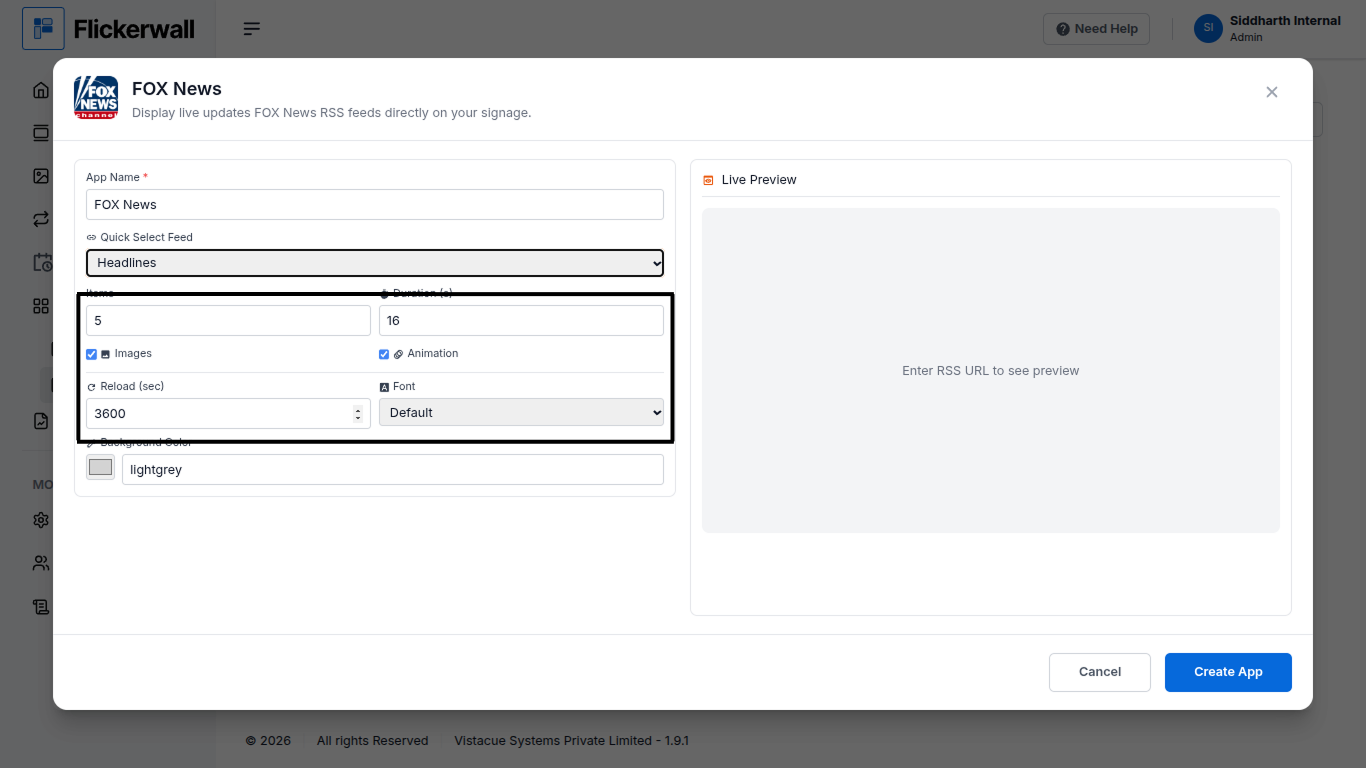This screenshot has width=1366, height=768.
Task: Open the Font dropdown
Action: [x=521, y=413]
